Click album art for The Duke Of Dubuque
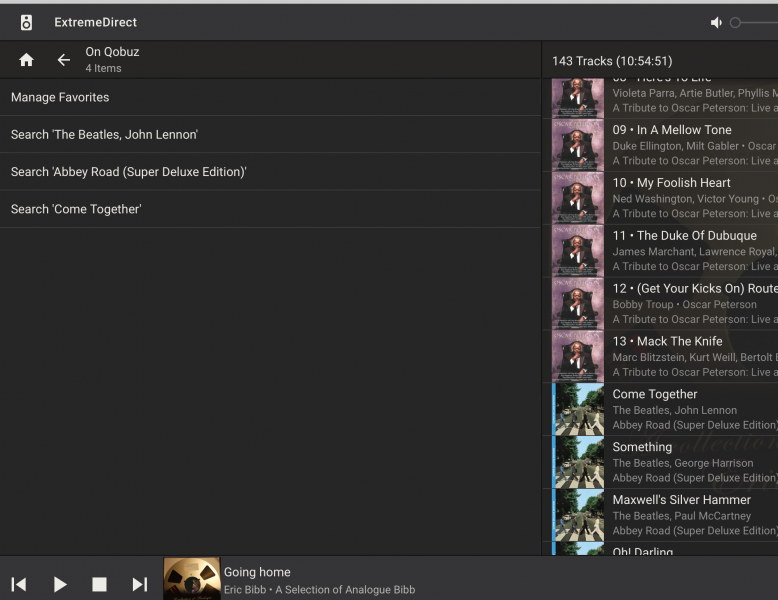The width and height of the screenshot is (778, 600). click(578, 251)
